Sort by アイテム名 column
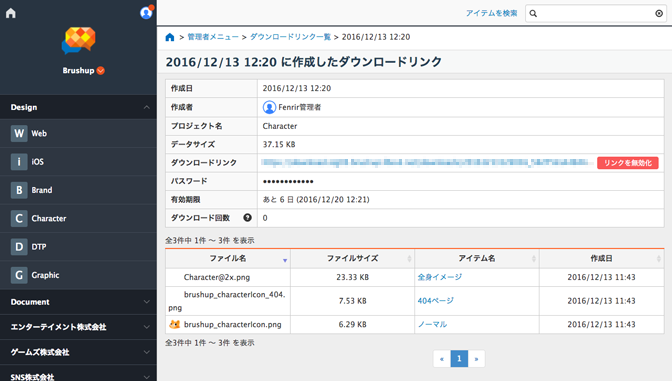 pos(477,258)
